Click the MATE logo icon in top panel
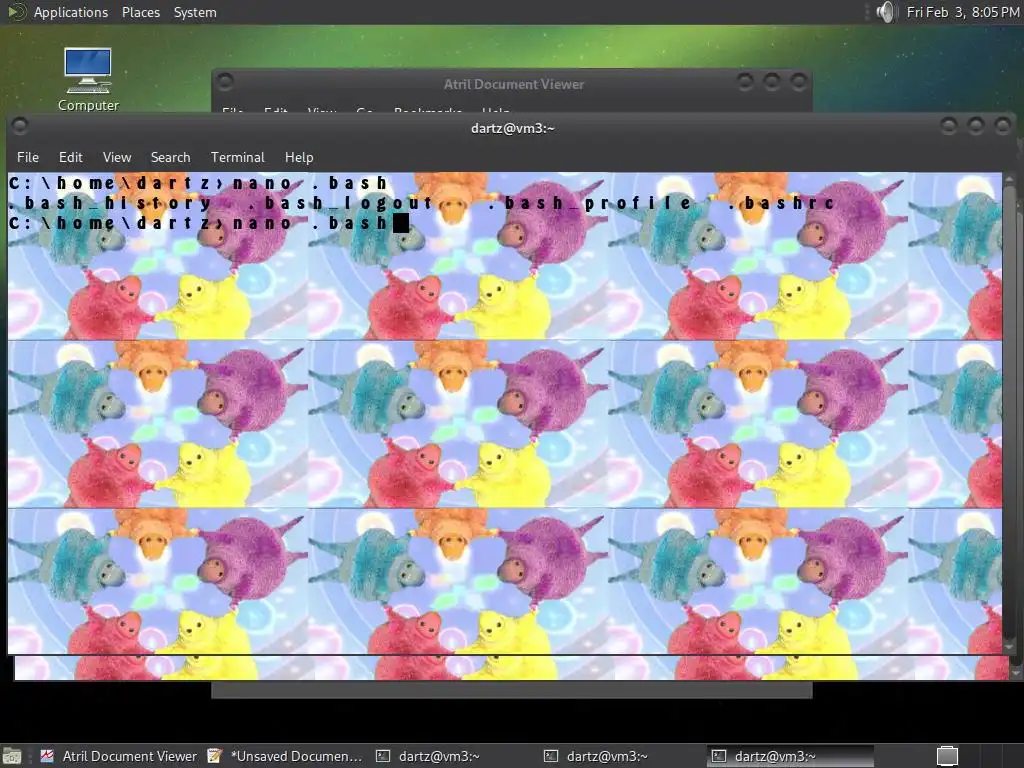The height and width of the screenshot is (768, 1024). [16, 12]
